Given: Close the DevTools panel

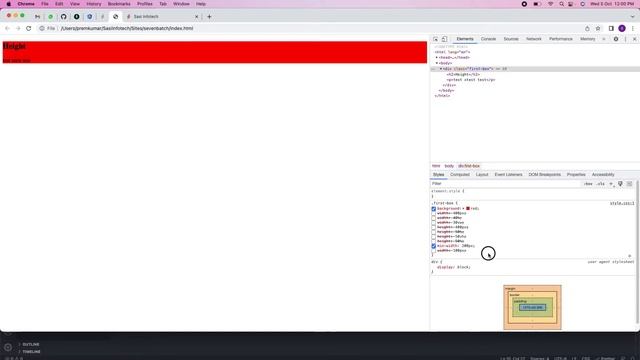Looking at the screenshot, I should pyautogui.click(x=634, y=39).
